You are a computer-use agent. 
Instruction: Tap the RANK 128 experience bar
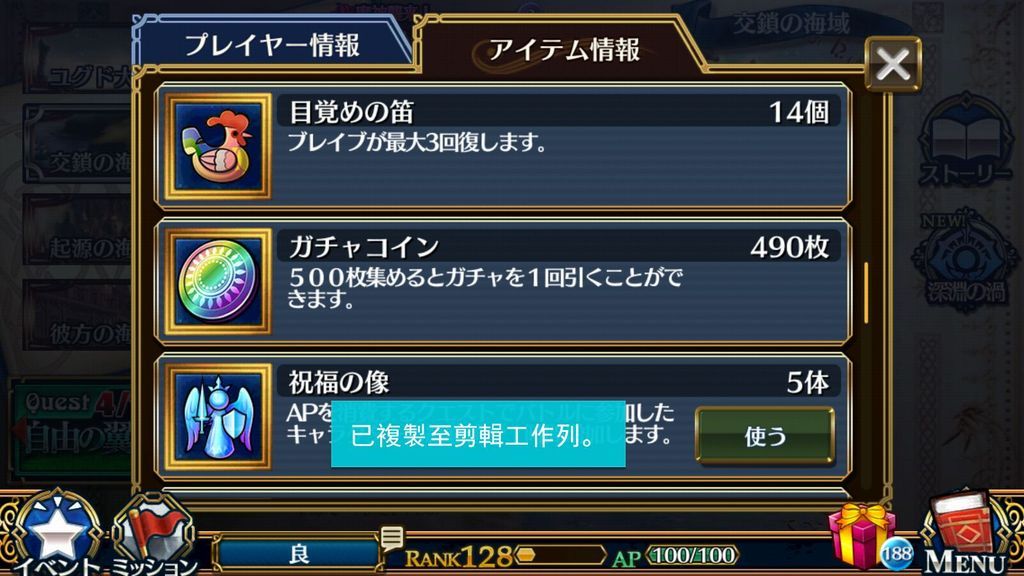(x=560, y=555)
